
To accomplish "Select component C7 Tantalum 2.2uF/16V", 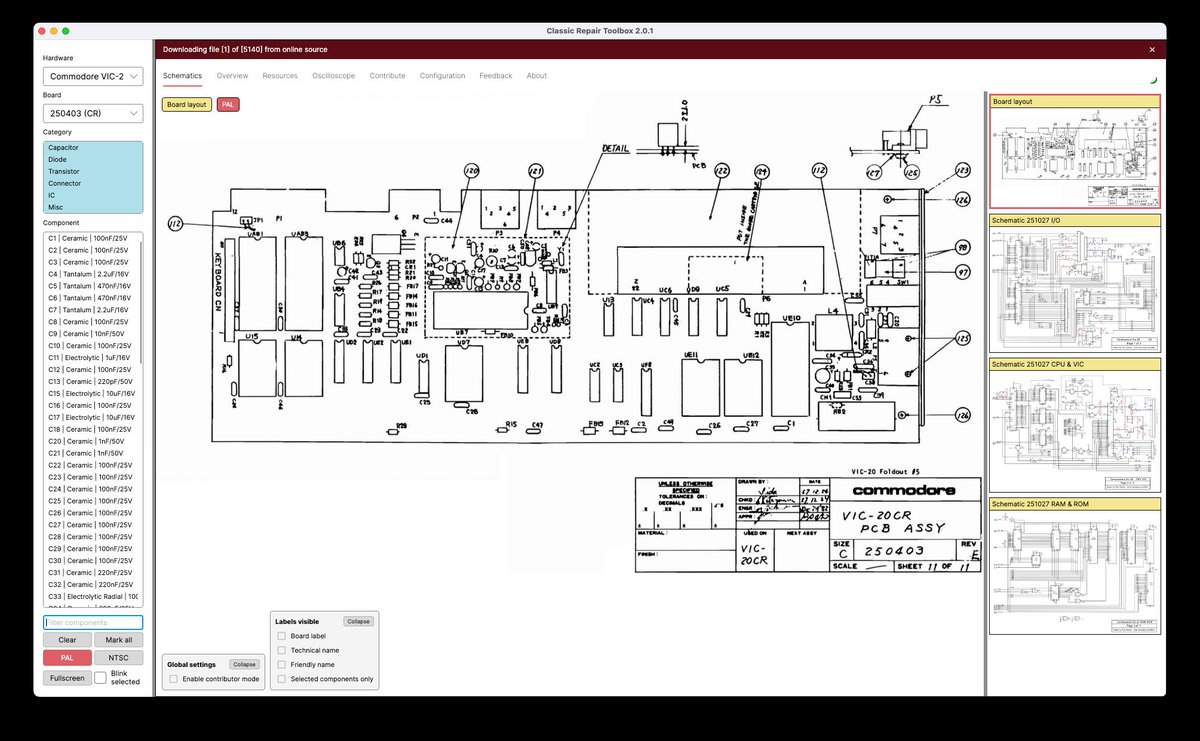I will (91, 310).
